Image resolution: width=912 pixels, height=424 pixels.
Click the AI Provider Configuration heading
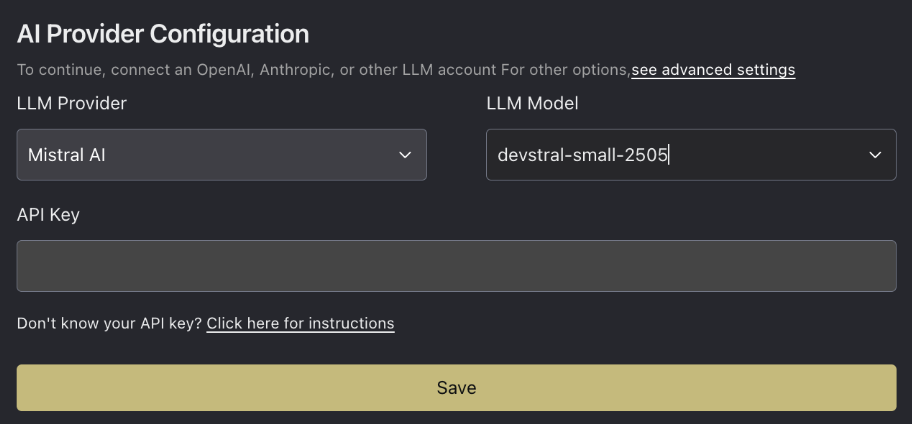(x=163, y=33)
